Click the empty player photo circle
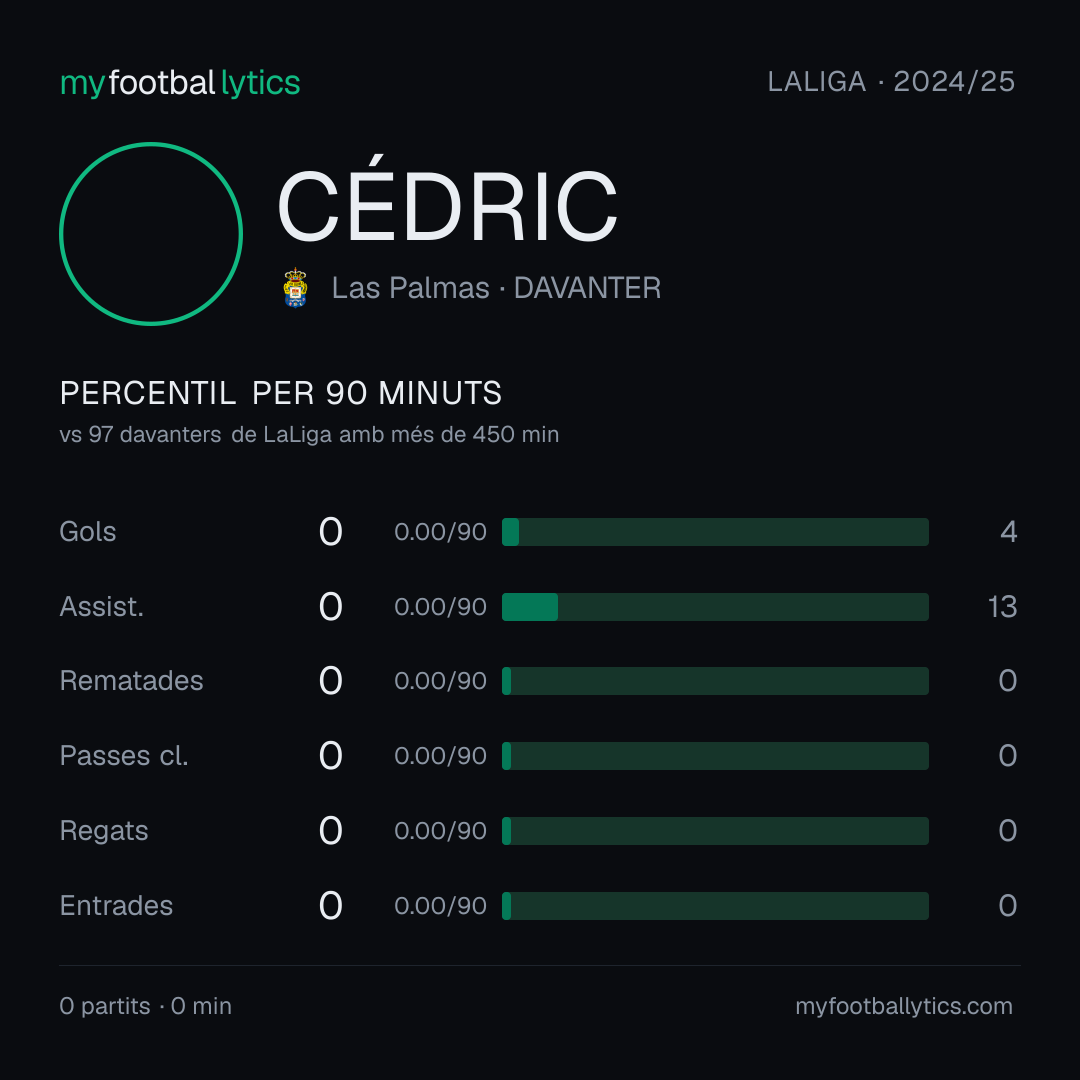1080x1080 pixels. point(151,233)
